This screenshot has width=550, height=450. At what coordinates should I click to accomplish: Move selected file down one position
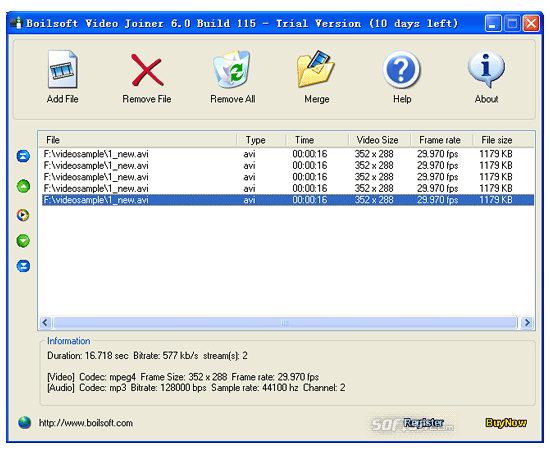coord(23,241)
